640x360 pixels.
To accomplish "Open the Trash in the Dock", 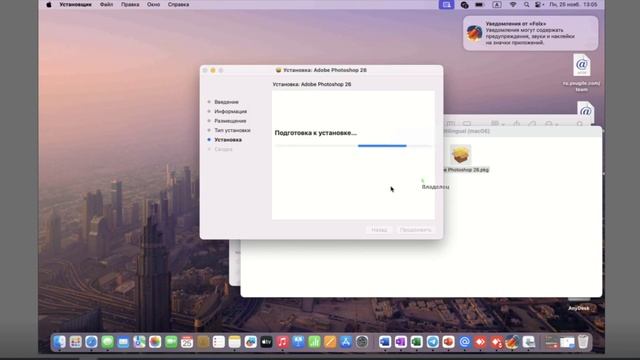I will [x=583, y=342].
